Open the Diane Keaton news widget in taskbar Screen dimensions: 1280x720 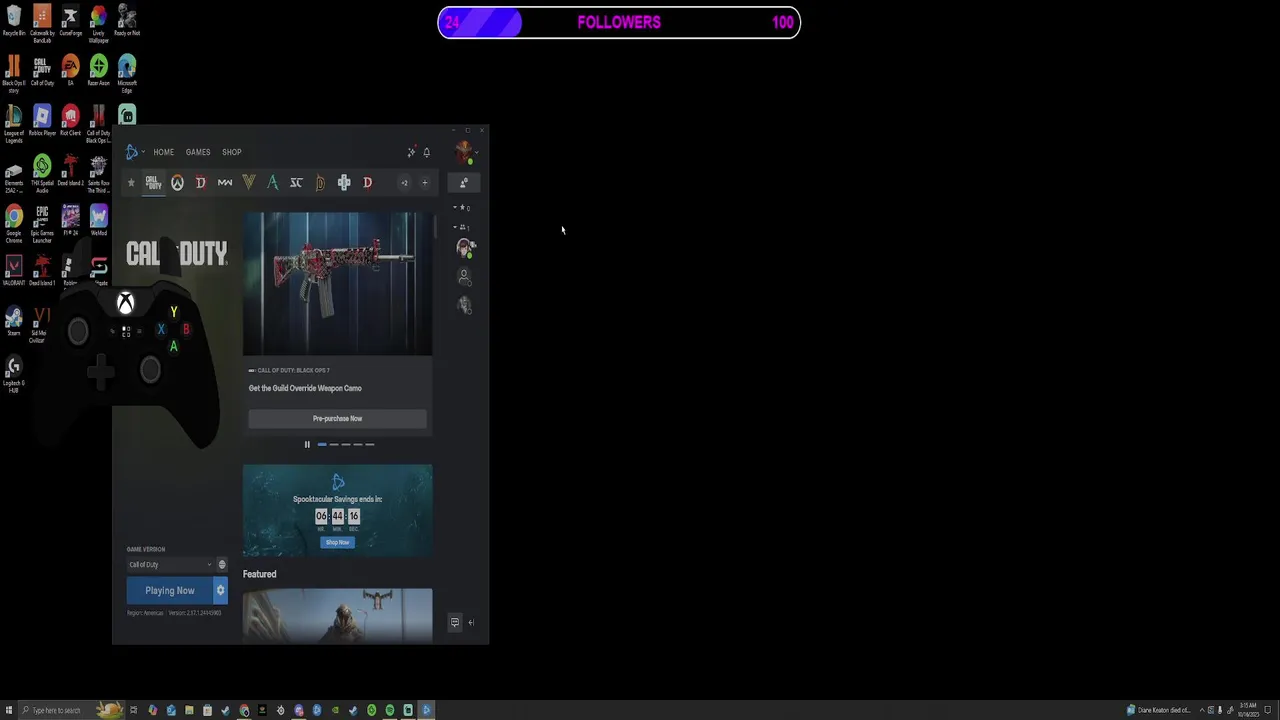pyautogui.click(x=1159, y=711)
